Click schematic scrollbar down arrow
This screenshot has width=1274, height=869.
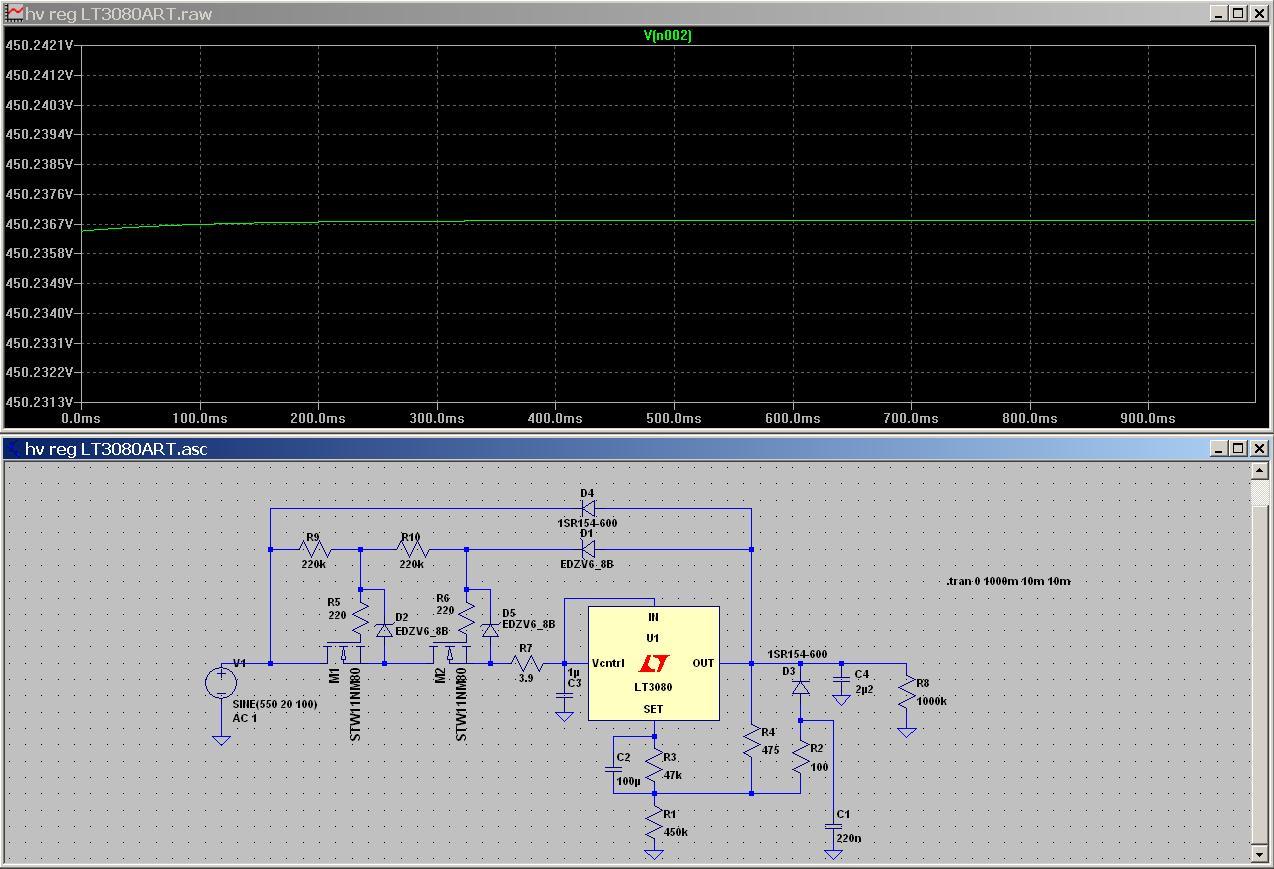(1260, 854)
